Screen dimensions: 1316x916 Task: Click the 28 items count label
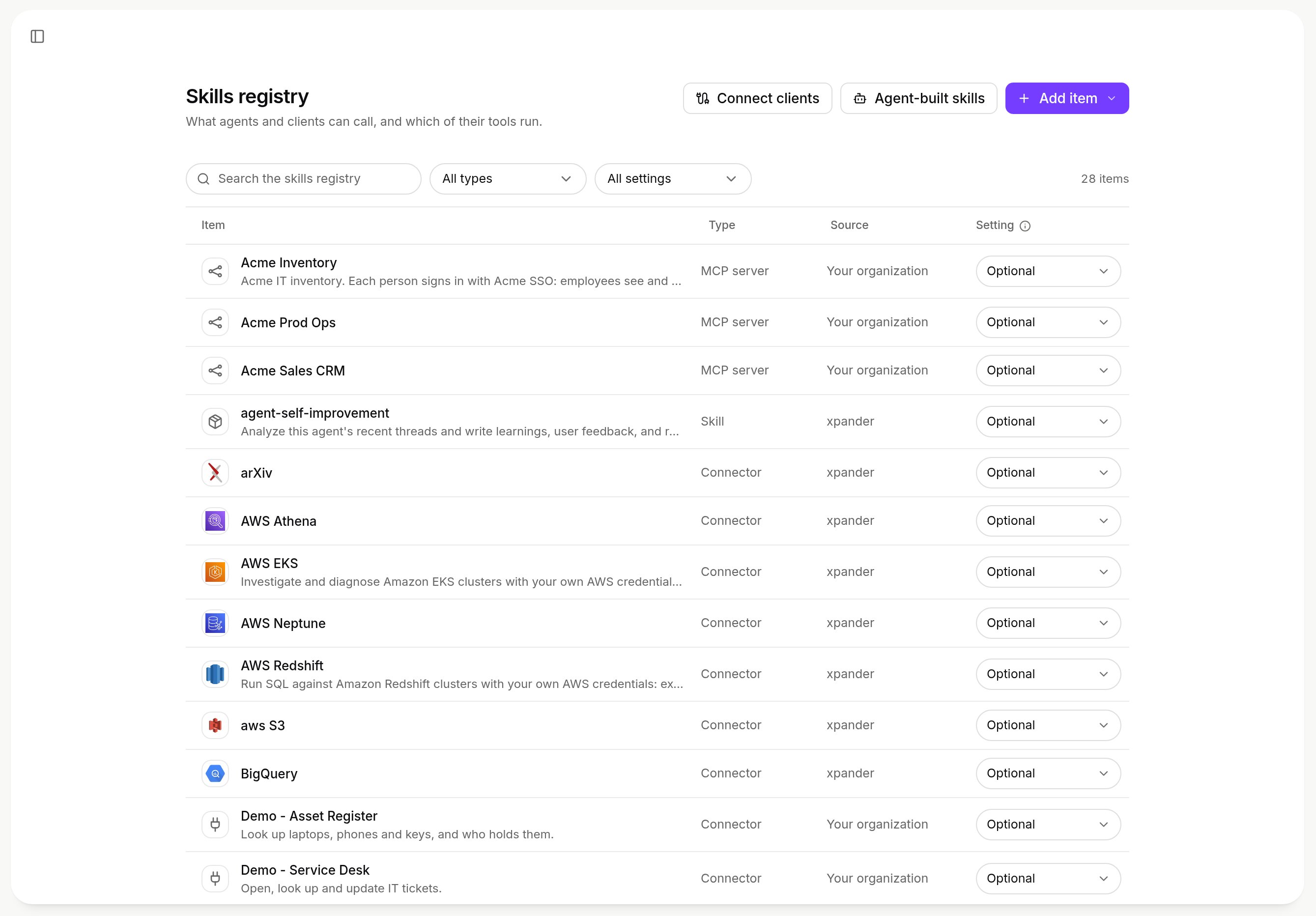point(1105,179)
